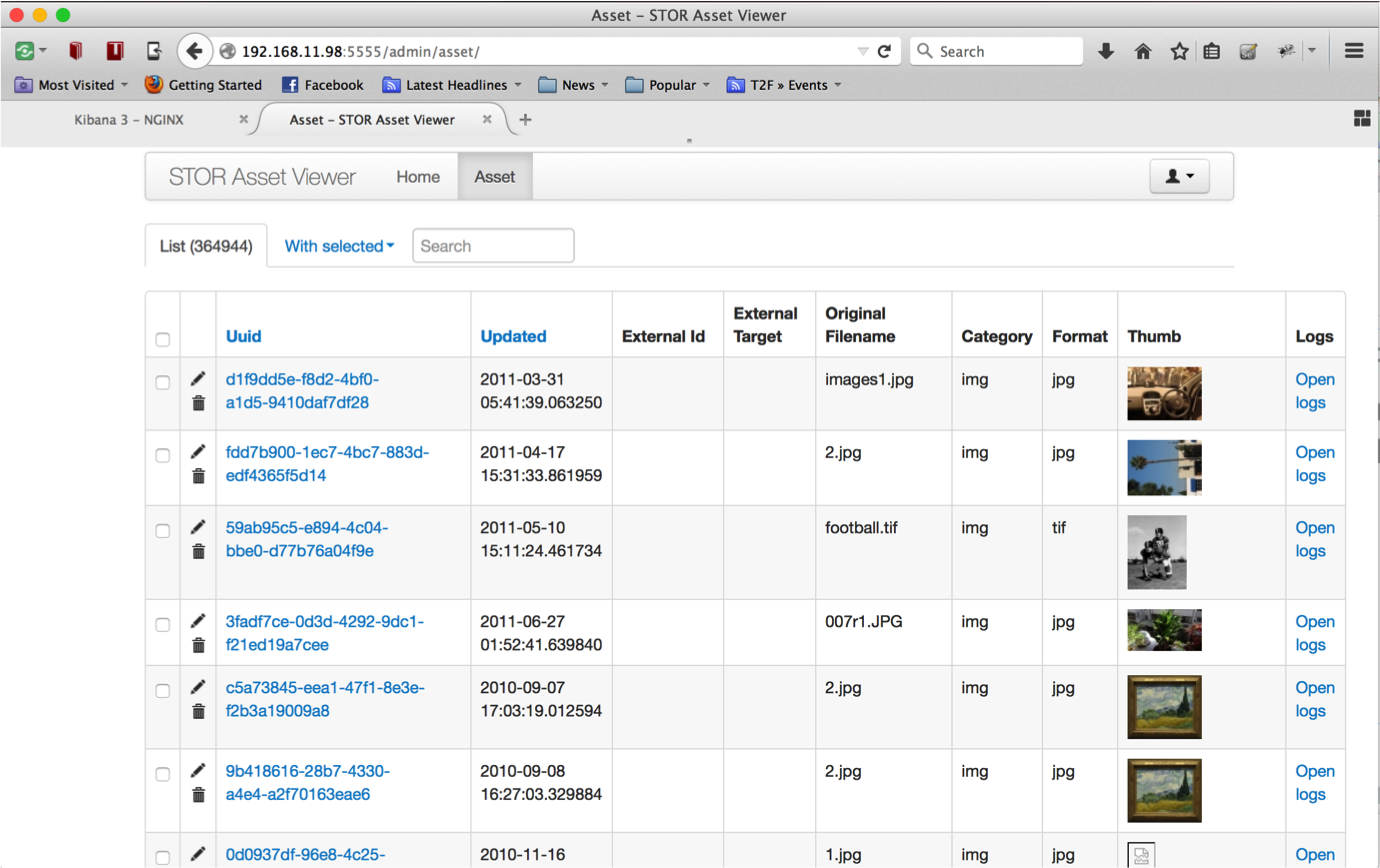Click the trash icon for football.tif

[x=198, y=551]
